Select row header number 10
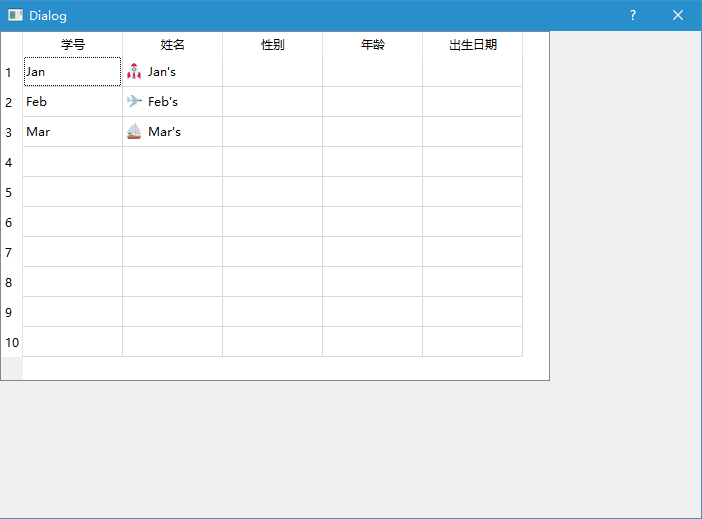This screenshot has width=702, height=519. 12,342
